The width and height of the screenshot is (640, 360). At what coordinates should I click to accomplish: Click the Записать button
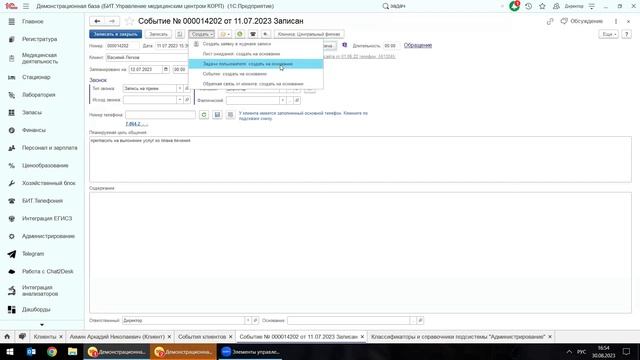pyautogui.click(x=158, y=34)
